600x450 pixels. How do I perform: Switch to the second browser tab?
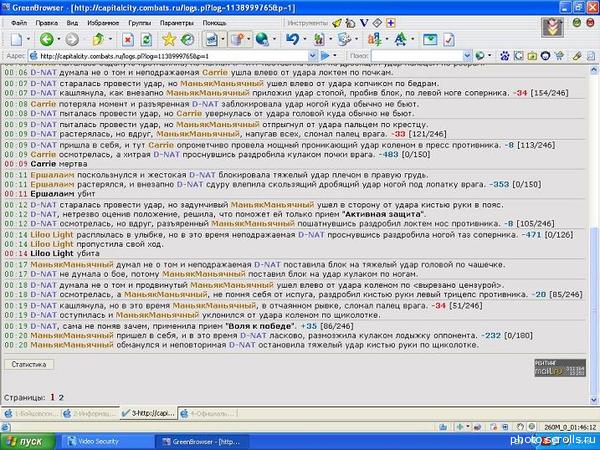point(90,414)
